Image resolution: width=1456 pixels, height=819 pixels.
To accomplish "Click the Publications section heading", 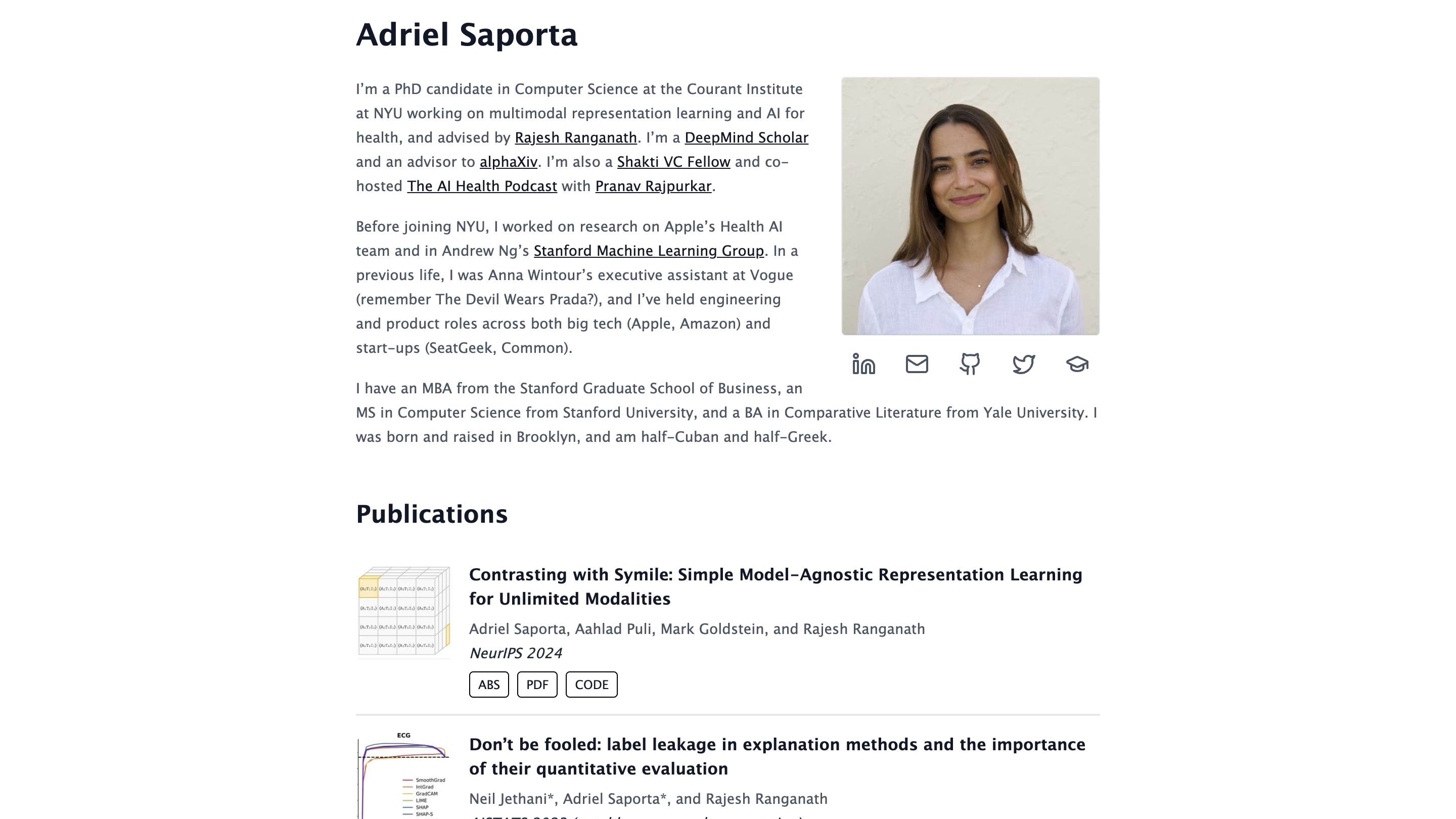I will coord(432,514).
